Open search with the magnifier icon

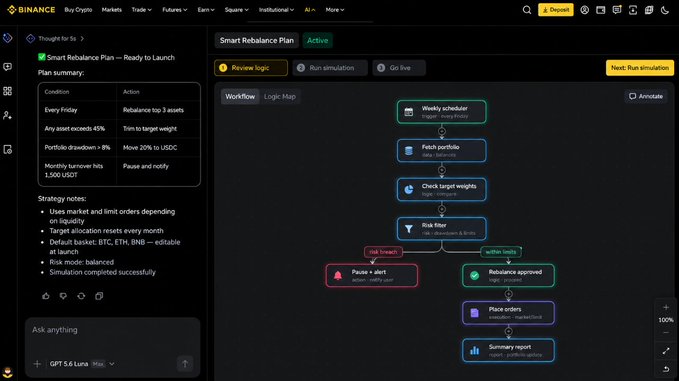pos(527,10)
